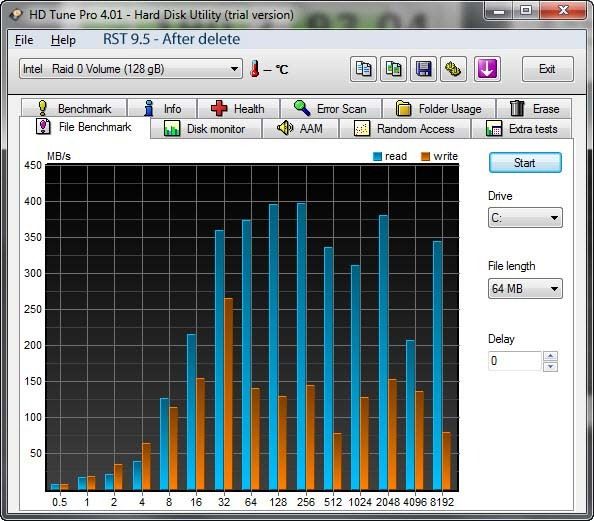594x521 pixels.
Task: Click the 'File length' label
Action: point(511,266)
